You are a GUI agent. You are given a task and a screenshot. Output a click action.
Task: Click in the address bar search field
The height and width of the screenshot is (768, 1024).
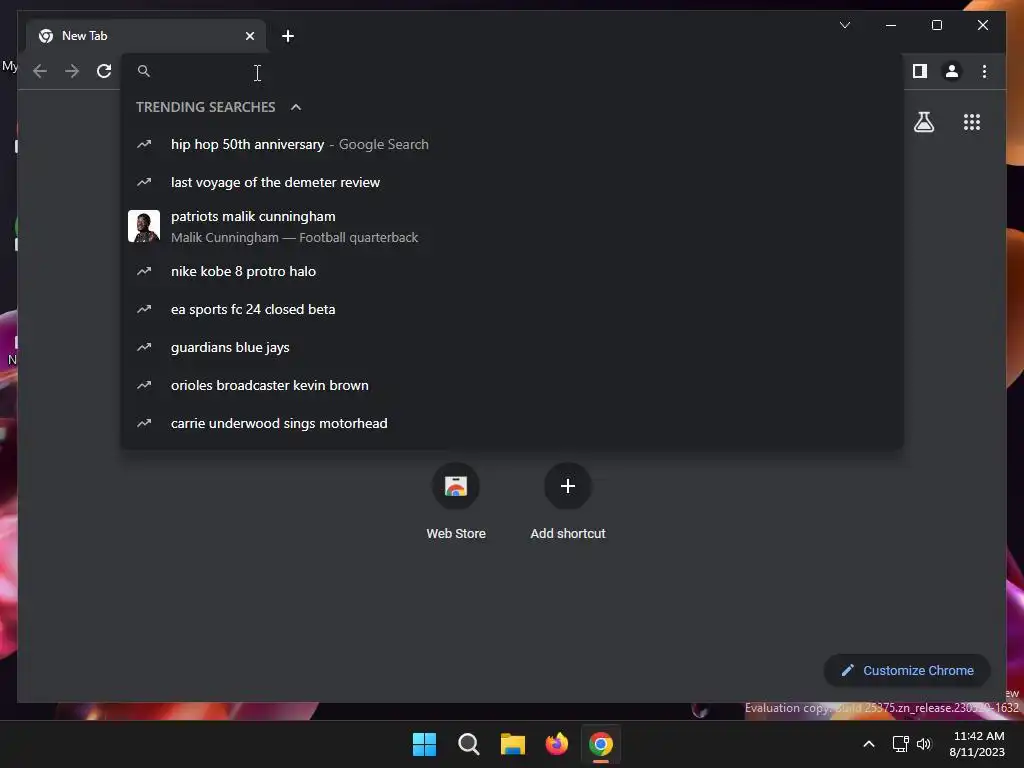512,71
